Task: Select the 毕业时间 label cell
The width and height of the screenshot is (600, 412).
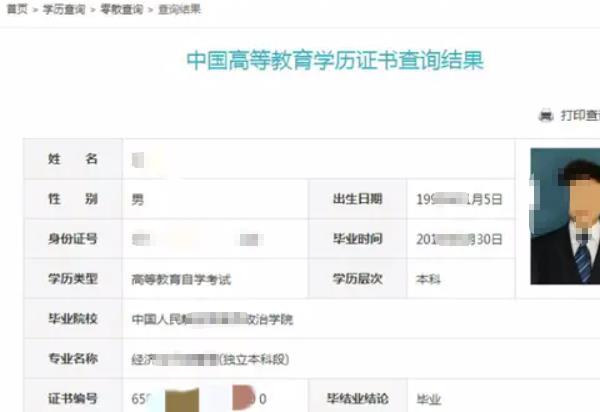Action: click(x=357, y=239)
